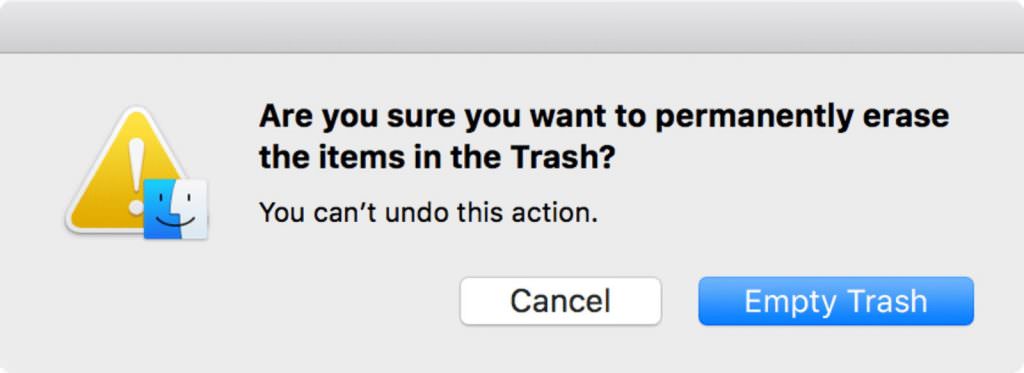Click the word "undo" in the subtext
Image resolution: width=1024 pixels, height=373 pixels.
(413, 212)
